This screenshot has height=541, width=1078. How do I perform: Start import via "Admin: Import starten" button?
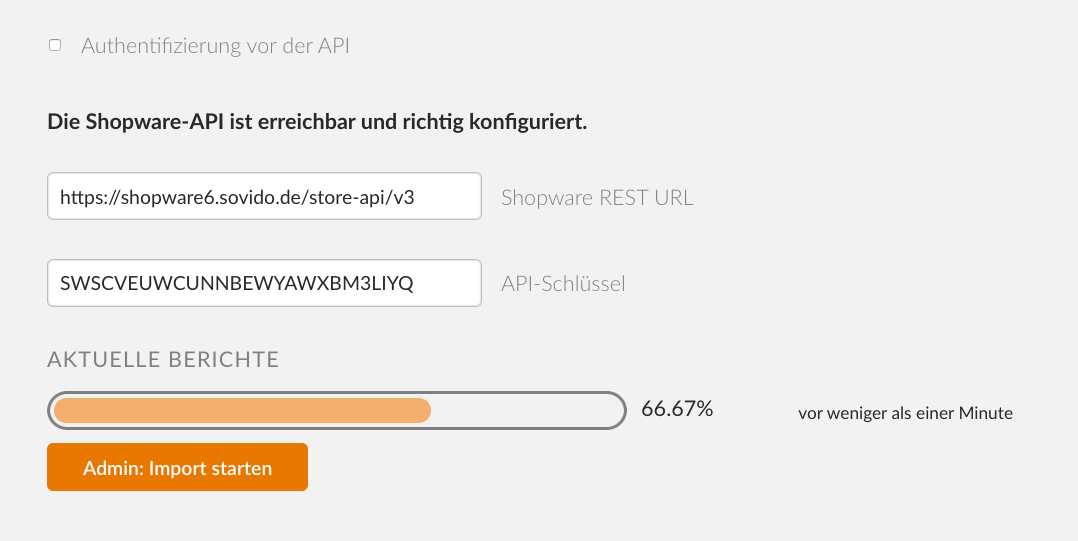(177, 467)
